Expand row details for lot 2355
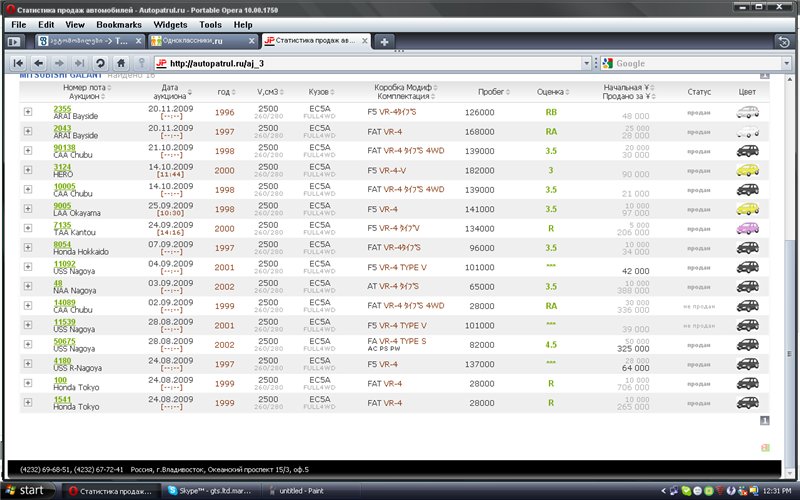800x500 pixels. (x=28, y=112)
